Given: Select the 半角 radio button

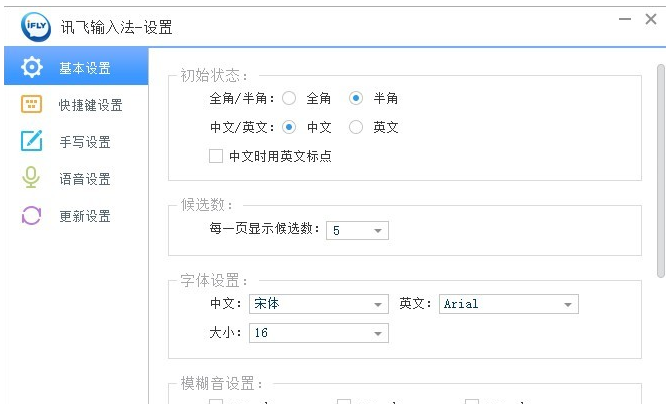Looking at the screenshot, I should [x=356, y=98].
